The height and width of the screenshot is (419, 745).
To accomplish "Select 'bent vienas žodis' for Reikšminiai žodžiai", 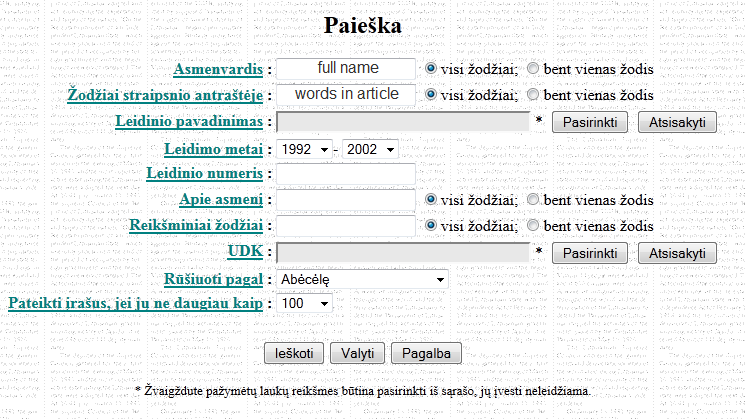I will [x=533, y=225].
